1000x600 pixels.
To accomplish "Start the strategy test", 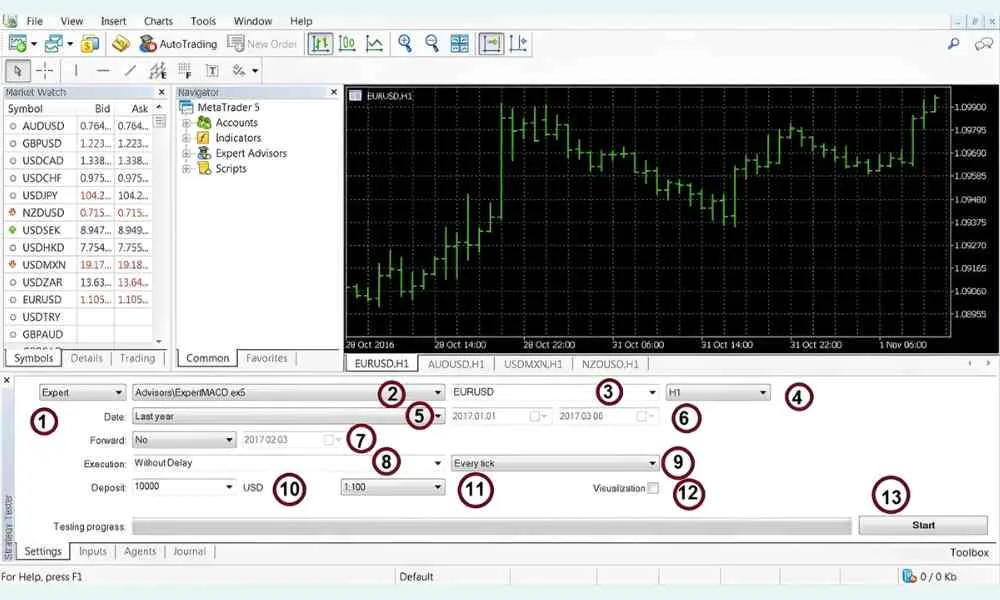I will point(922,524).
